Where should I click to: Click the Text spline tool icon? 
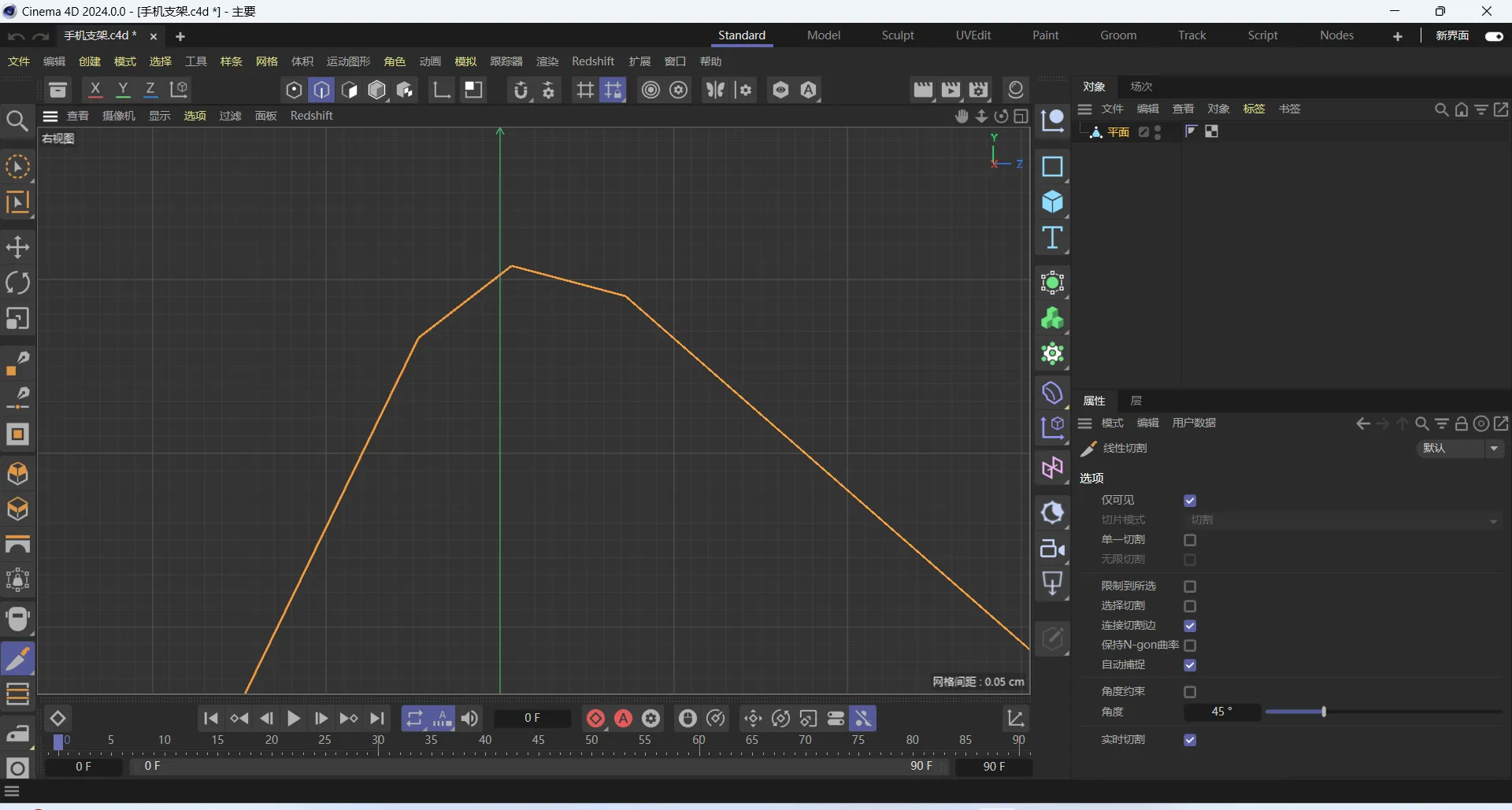(1052, 238)
